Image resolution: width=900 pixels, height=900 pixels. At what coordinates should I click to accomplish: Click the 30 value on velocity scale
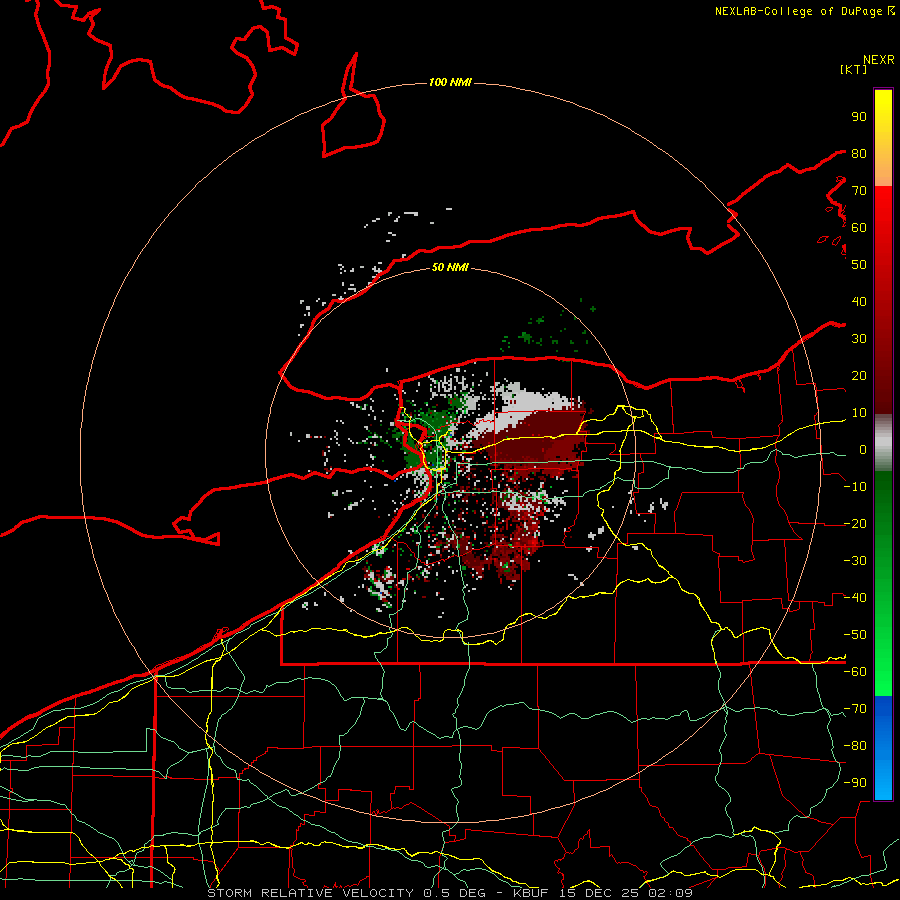[x=859, y=339]
